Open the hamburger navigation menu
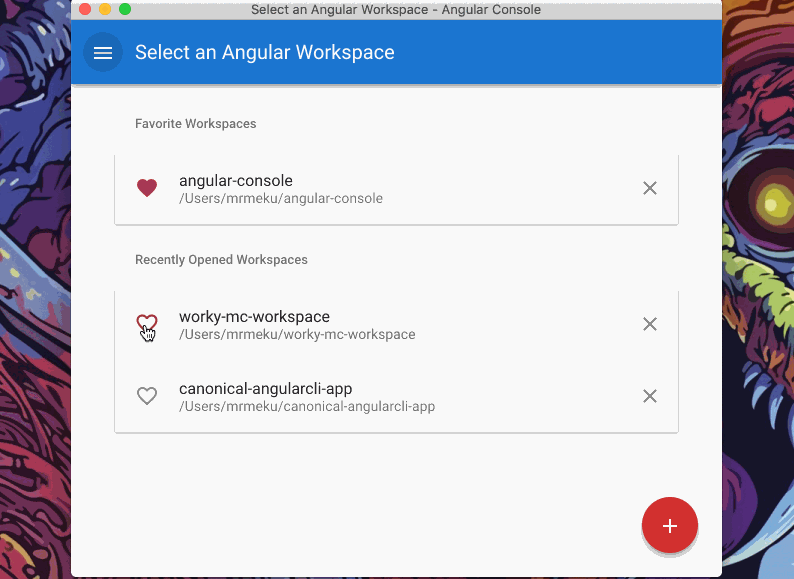The width and height of the screenshot is (794, 579). pos(103,53)
